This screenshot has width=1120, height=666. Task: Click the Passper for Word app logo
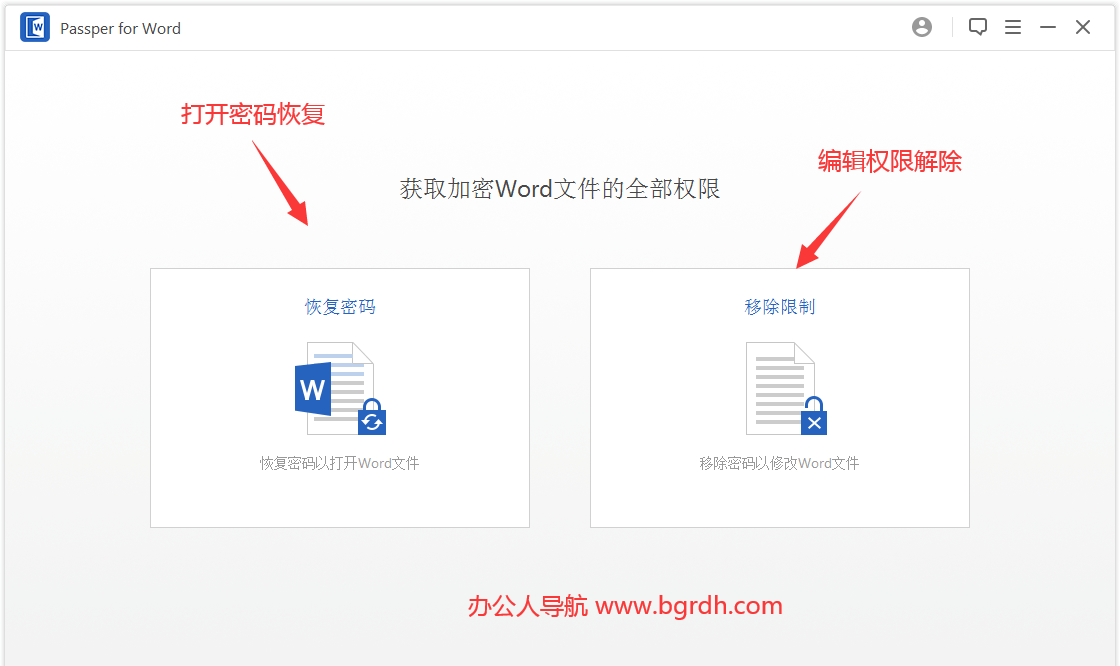35,28
